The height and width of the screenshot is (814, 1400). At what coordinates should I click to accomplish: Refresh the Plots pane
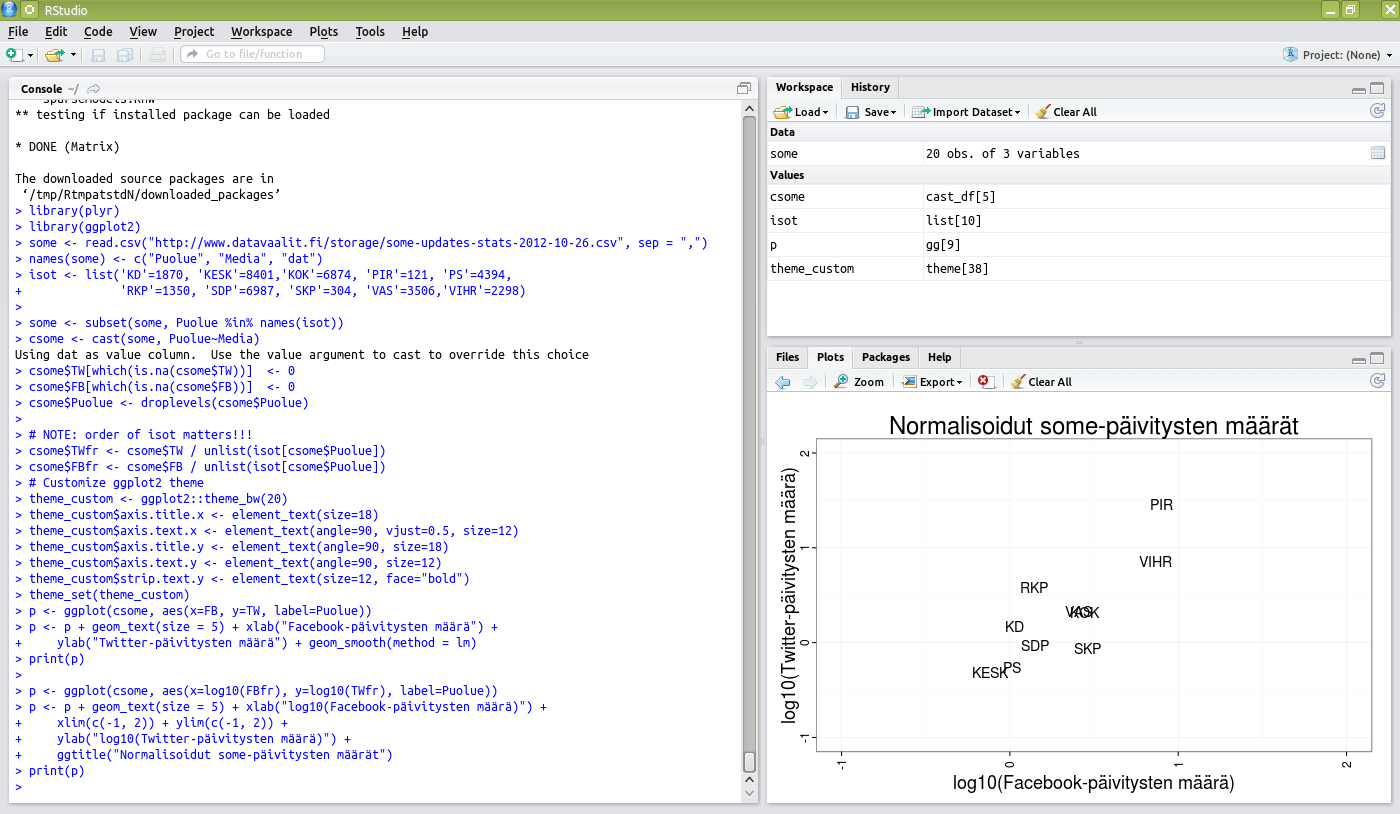click(x=1378, y=381)
